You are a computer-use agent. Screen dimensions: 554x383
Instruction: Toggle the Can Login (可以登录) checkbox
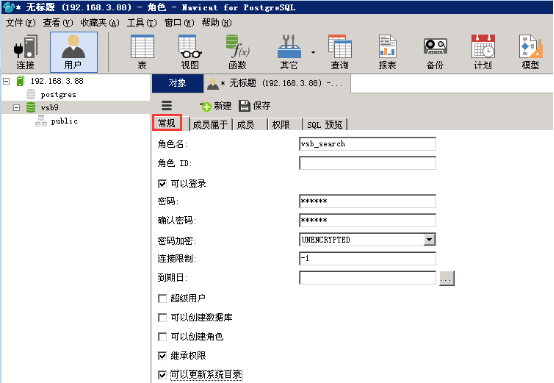coord(162,184)
